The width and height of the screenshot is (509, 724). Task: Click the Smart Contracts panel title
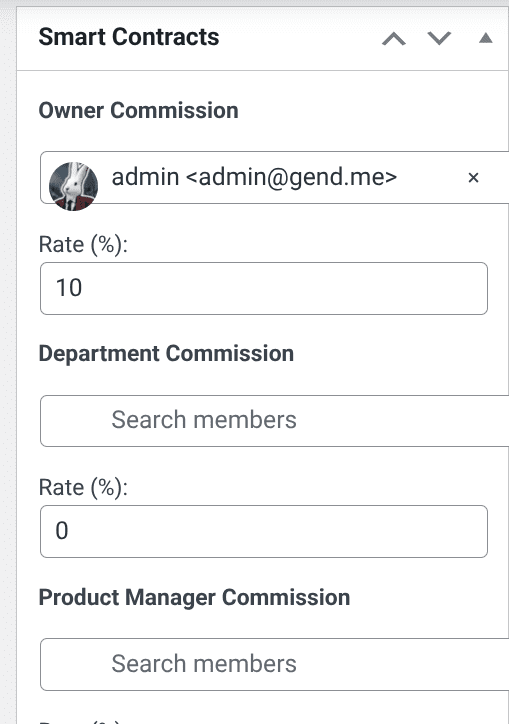(129, 37)
